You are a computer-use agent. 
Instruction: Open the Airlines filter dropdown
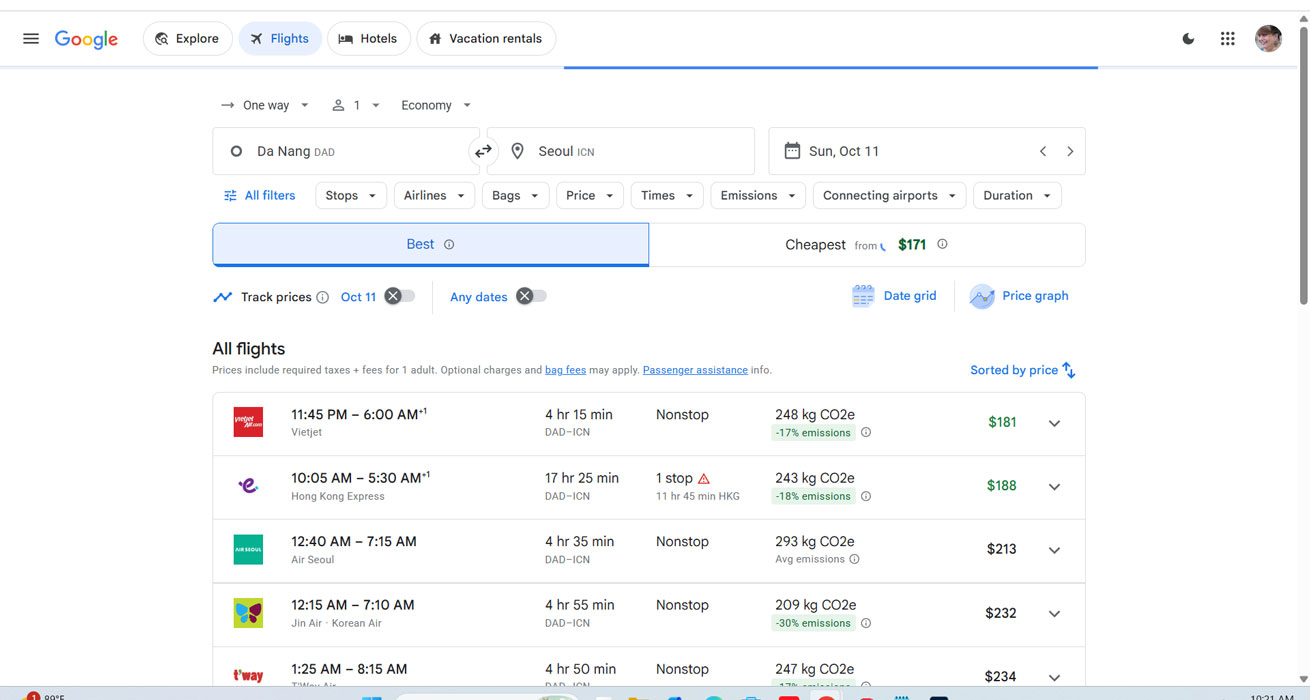point(434,195)
